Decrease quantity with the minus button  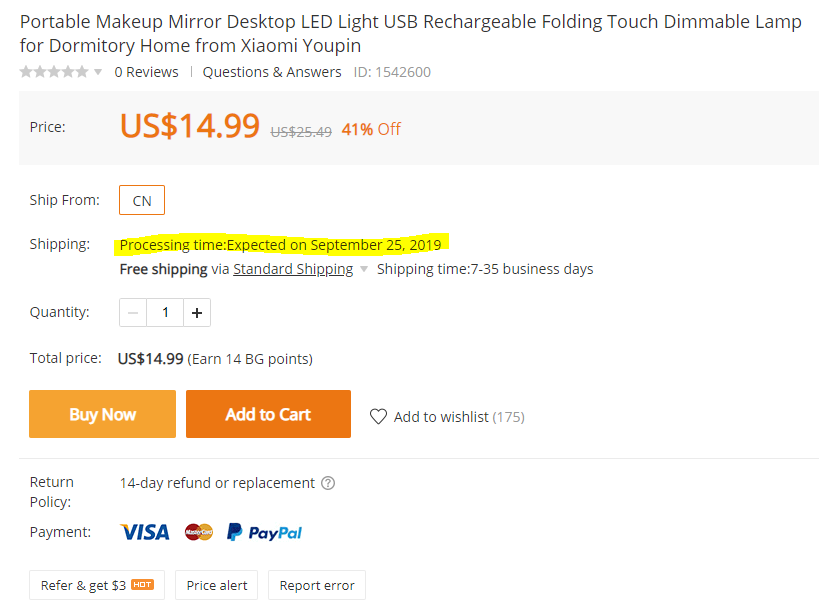[133, 313]
